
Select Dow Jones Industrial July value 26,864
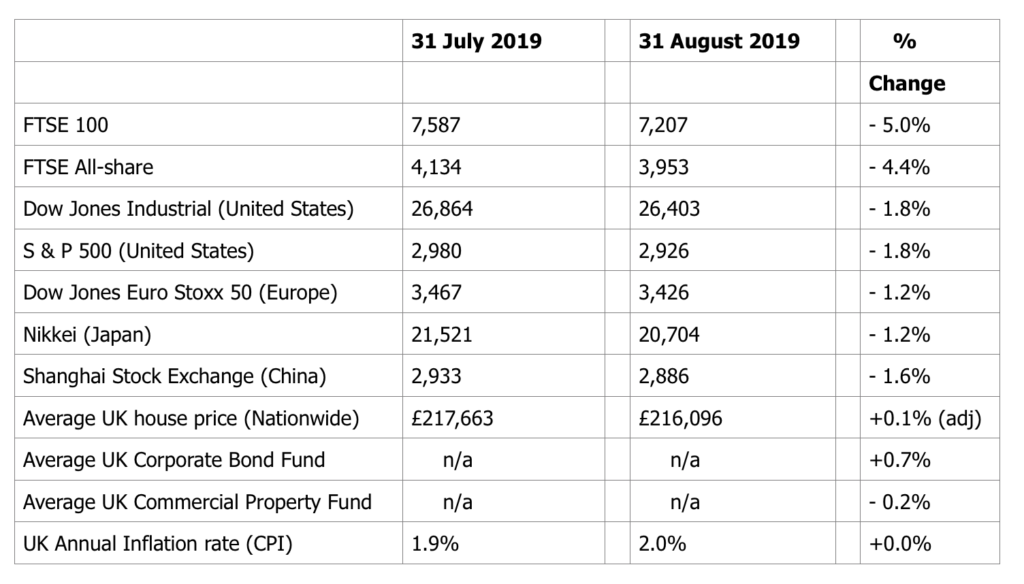[x=442, y=209]
